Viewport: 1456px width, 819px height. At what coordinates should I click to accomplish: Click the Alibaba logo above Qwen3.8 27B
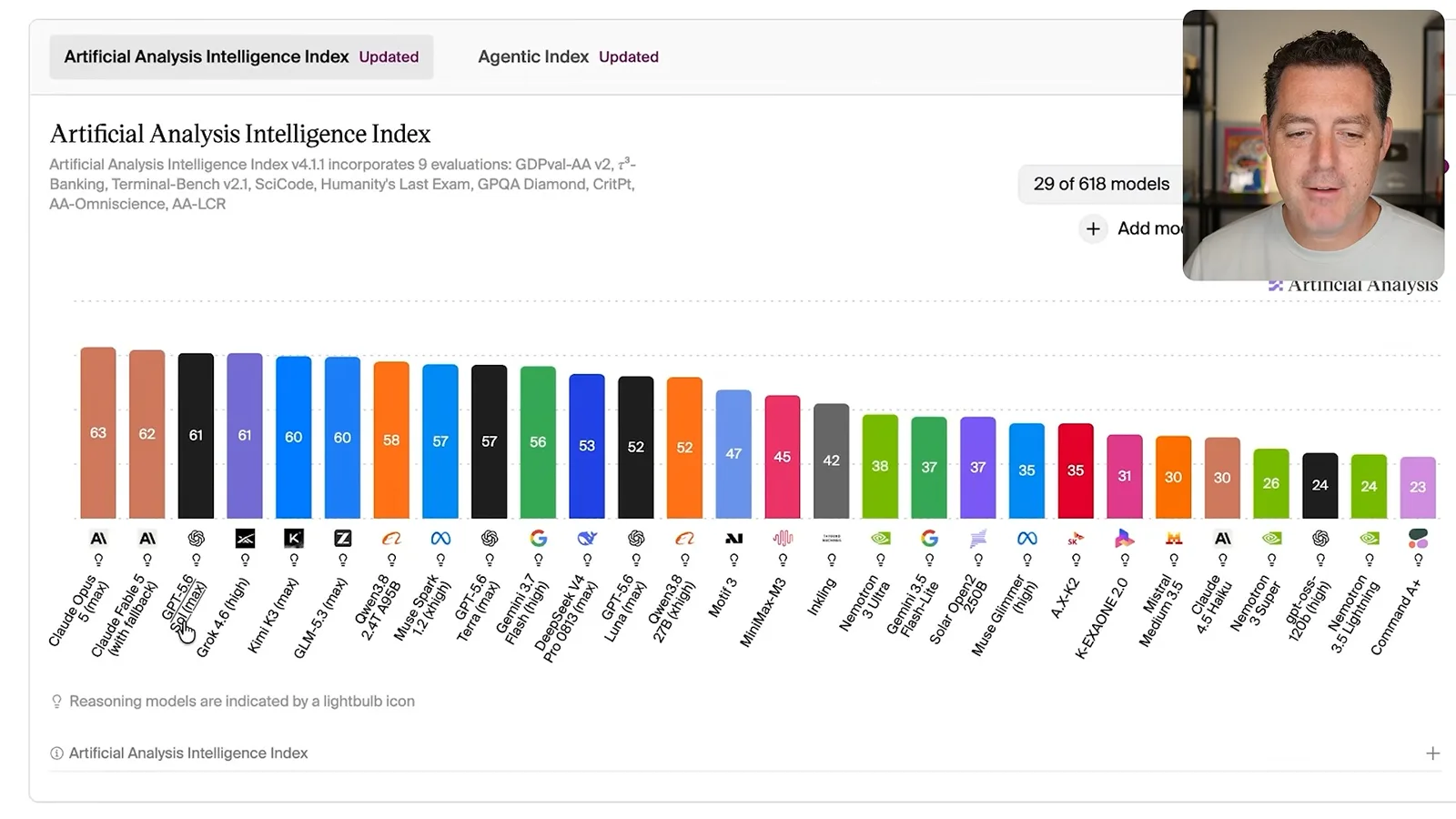[x=684, y=539]
